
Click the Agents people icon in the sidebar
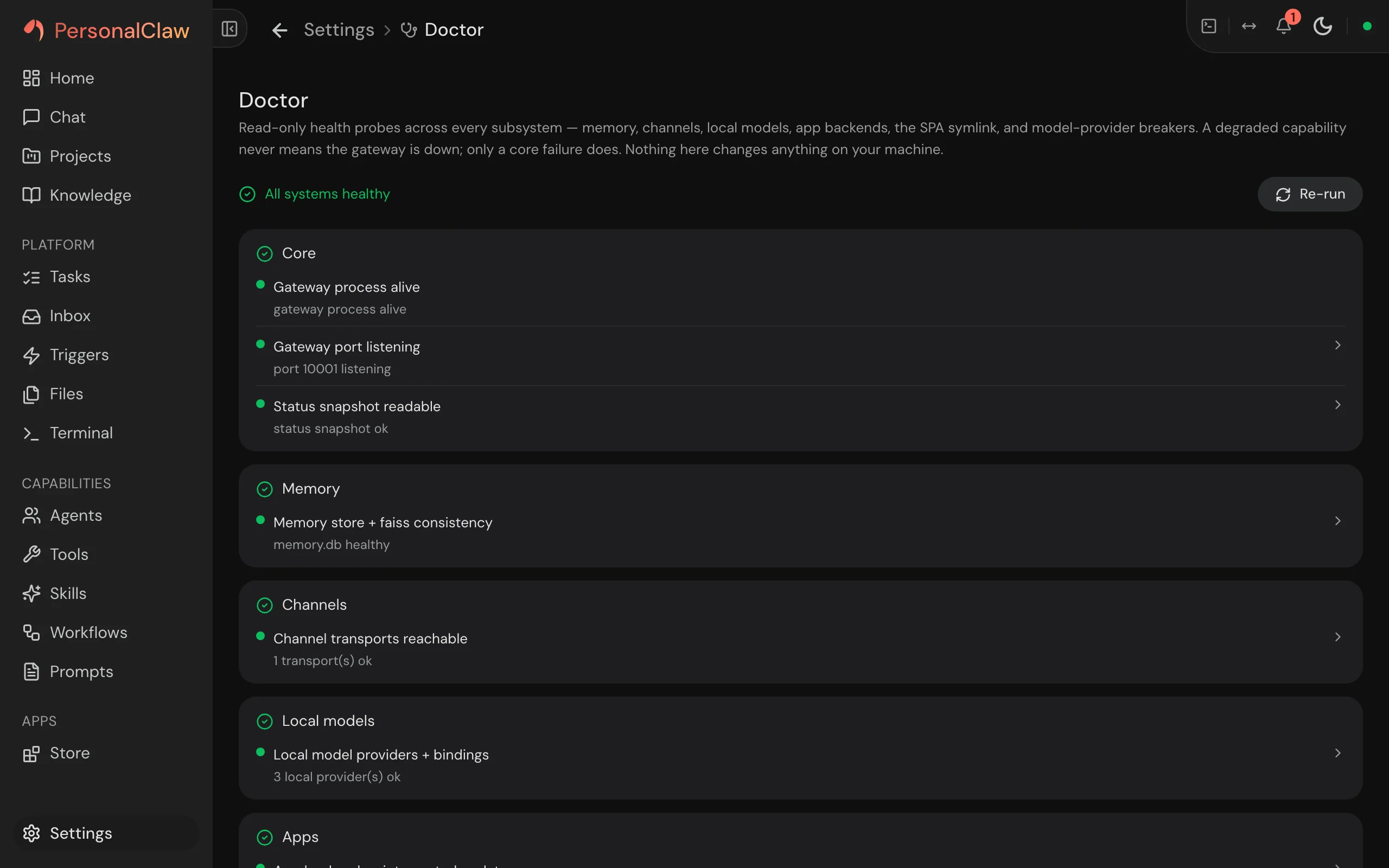pyautogui.click(x=31, y=515)
